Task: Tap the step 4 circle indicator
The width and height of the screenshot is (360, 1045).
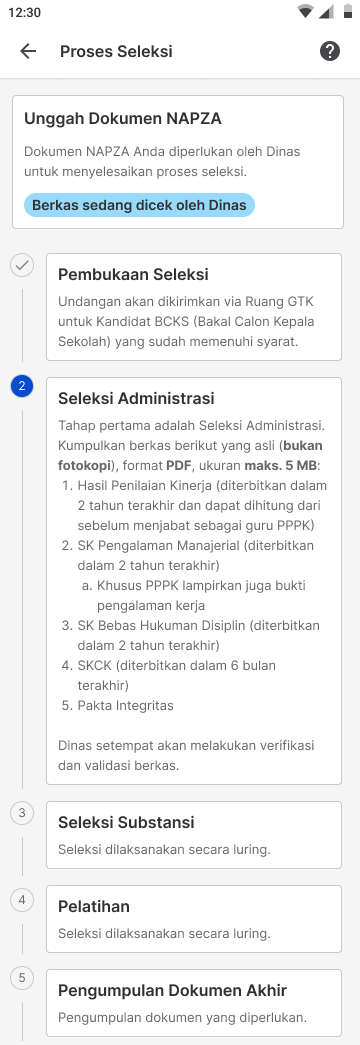Action: [x=22, y=900]
